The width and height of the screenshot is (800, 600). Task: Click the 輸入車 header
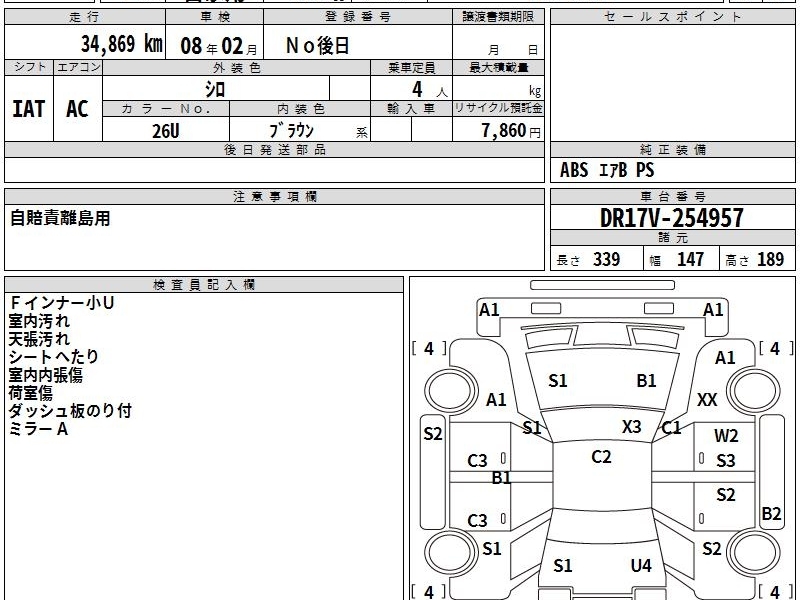coord(411,109)
